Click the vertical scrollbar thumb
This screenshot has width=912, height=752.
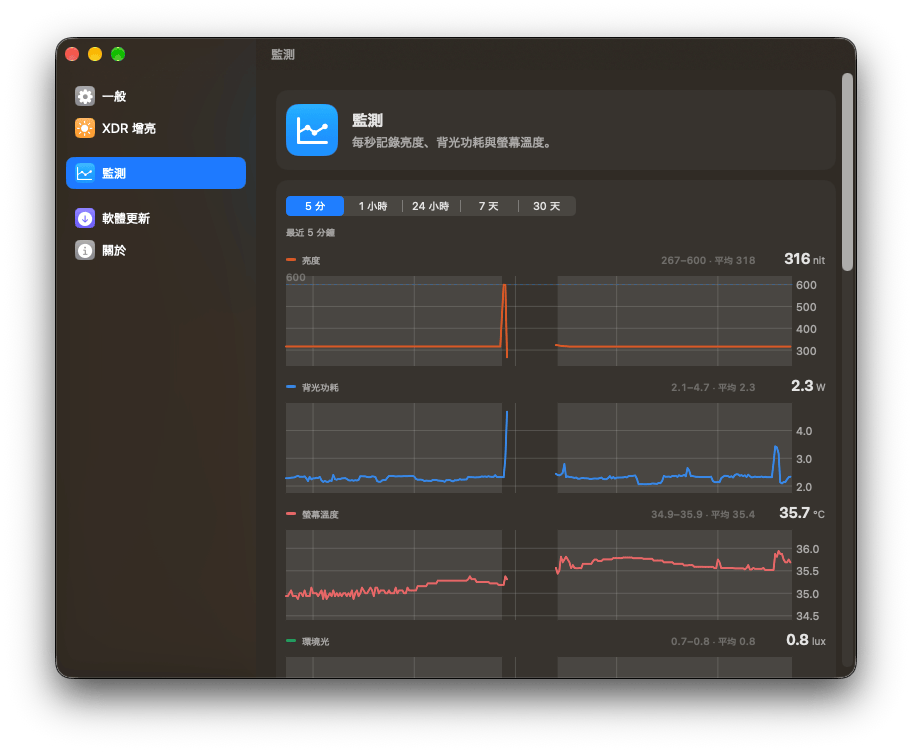click(847, 172)
